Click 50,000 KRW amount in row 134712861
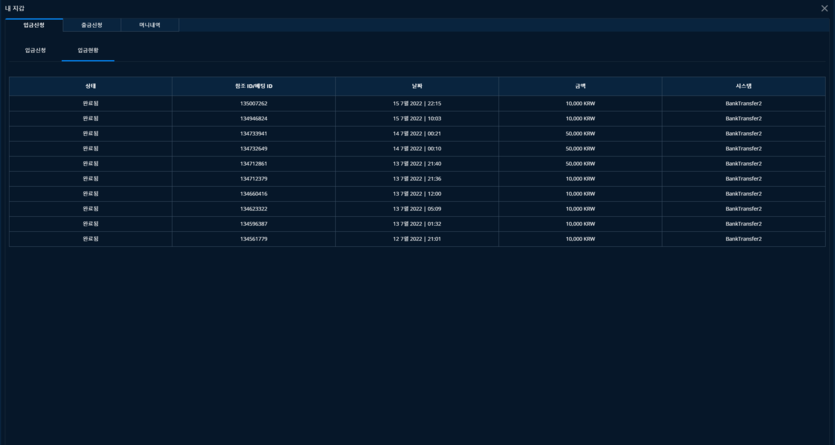Image resolution: width=835 pixels, height=445 pixels. [x=580, y=163]
